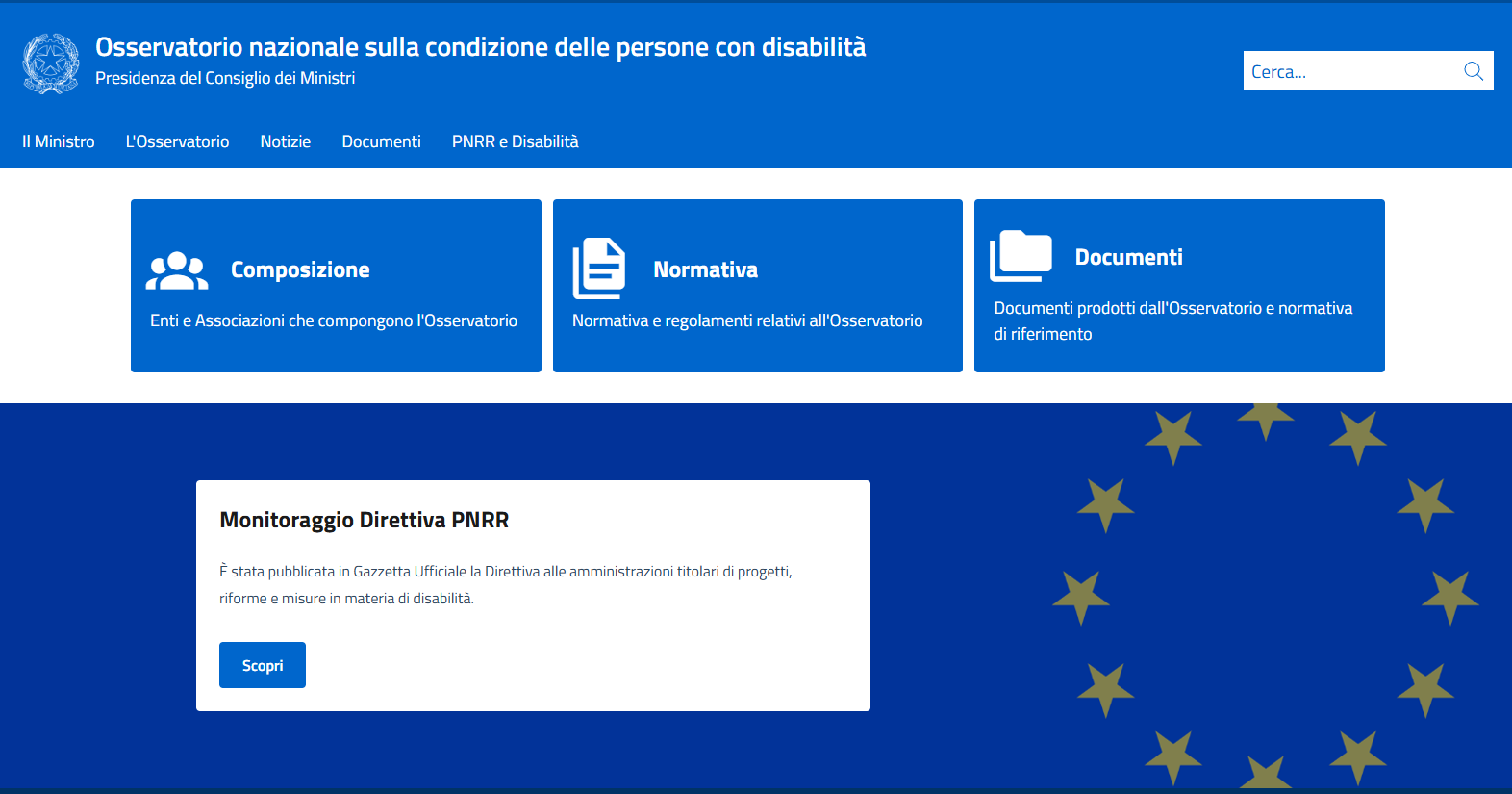Viewport: 1512px width, 794px height.
Task: Click the Italian Republic emblem logo
Action: pyautogui.click(x=51, y=64)
